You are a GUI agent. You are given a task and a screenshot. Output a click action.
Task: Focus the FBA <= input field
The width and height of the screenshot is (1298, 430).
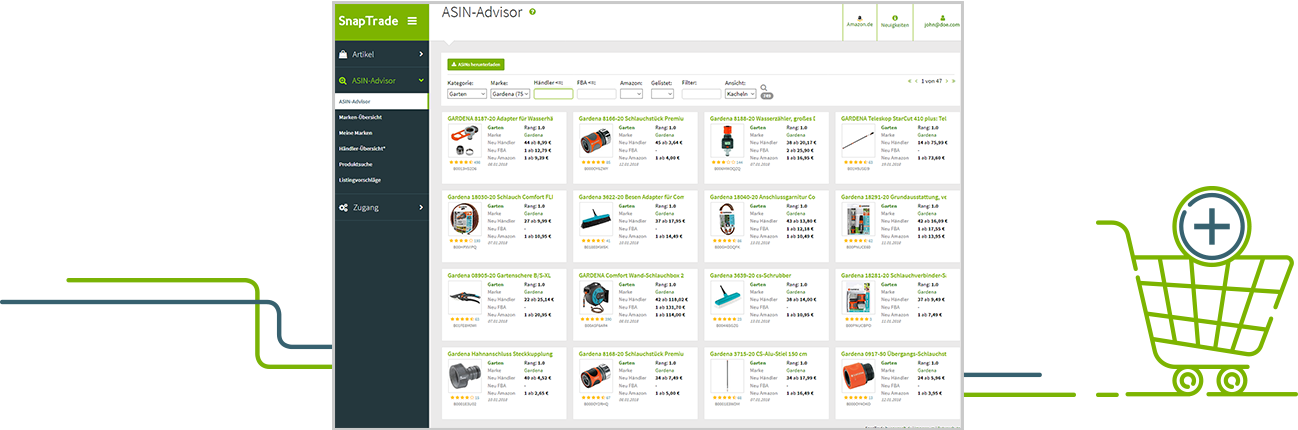[x=596, y=93]
